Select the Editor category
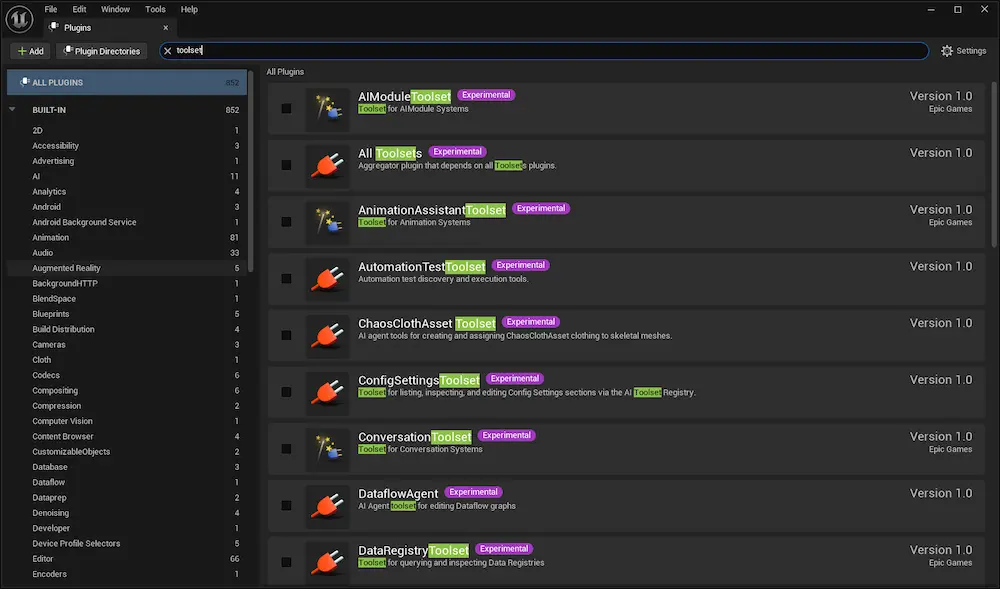The height and width of the screenshot is (589, 1000). 127,558
